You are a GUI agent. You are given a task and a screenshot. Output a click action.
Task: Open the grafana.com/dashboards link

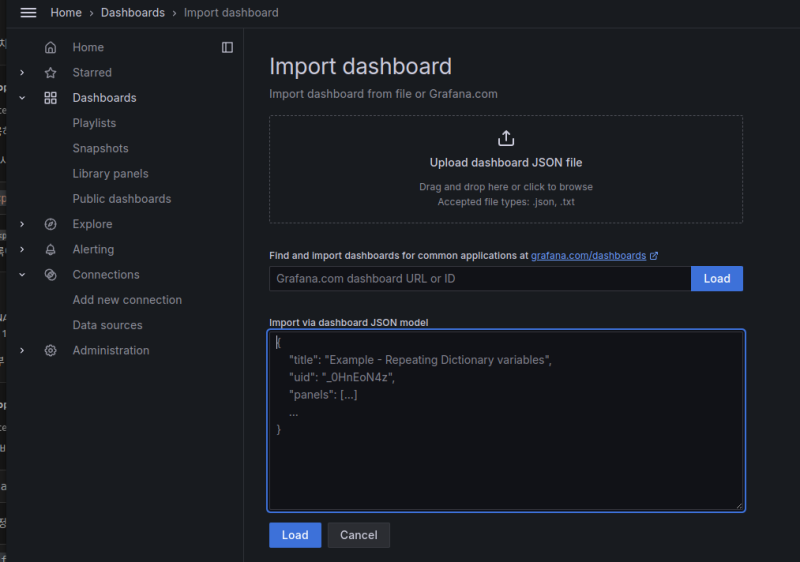(588, 256)
